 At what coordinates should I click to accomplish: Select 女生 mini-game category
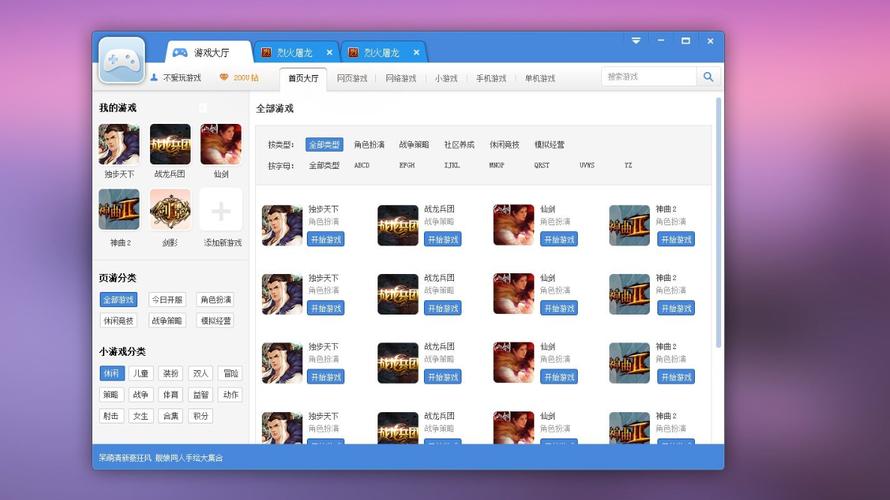(141, 416)
